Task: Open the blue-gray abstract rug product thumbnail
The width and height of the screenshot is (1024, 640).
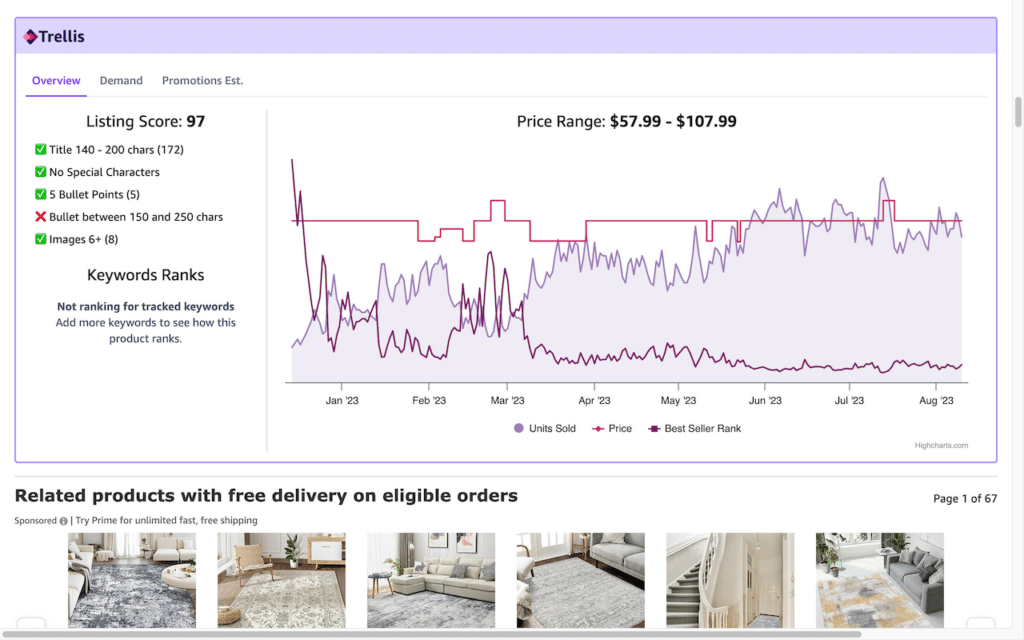Action: coord(132,580)
